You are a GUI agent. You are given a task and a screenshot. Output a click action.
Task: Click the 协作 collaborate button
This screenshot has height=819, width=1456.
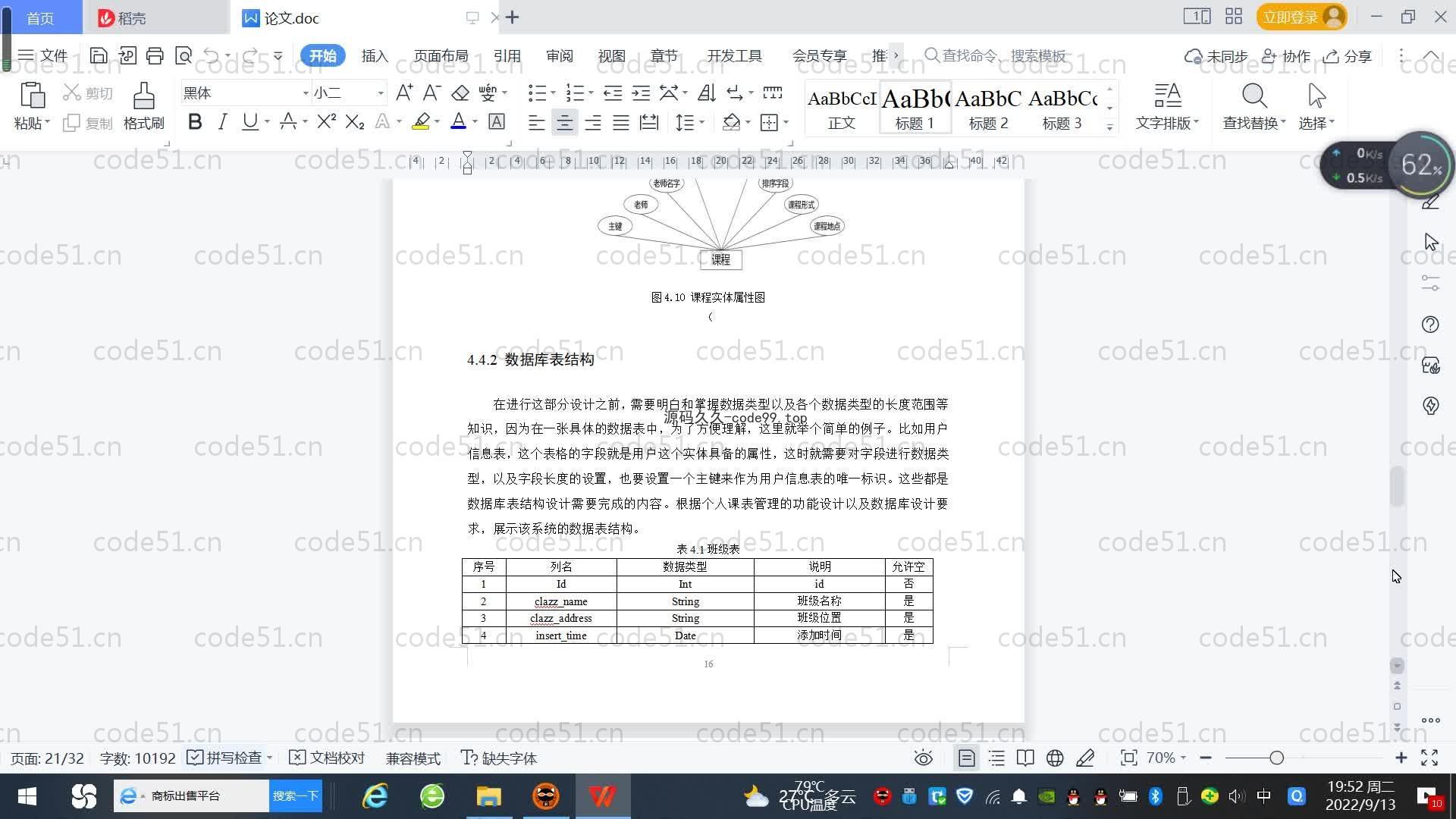(x=1286, y=56)
